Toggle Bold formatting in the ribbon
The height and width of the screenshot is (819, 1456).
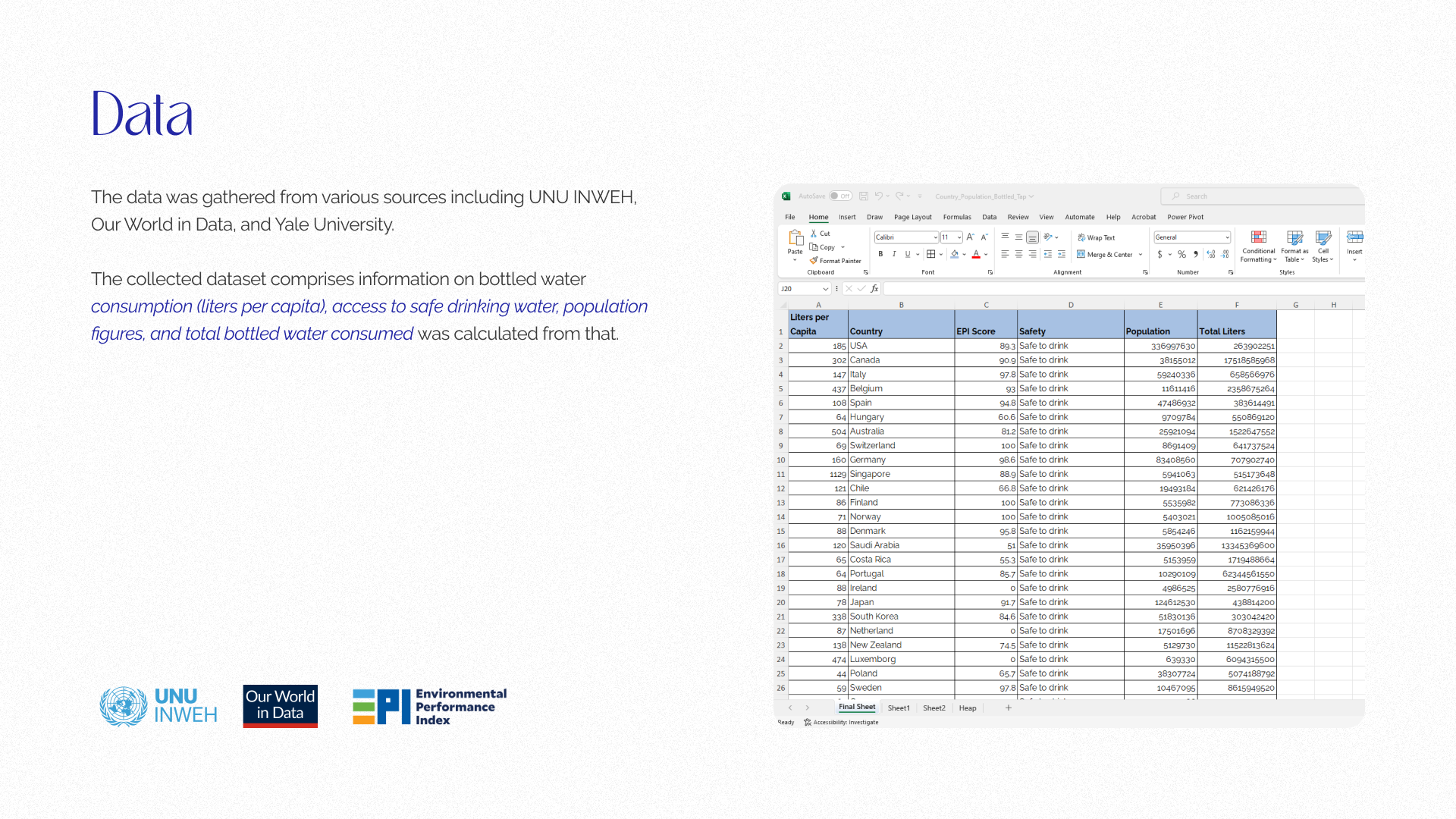(x=880, y=255)
